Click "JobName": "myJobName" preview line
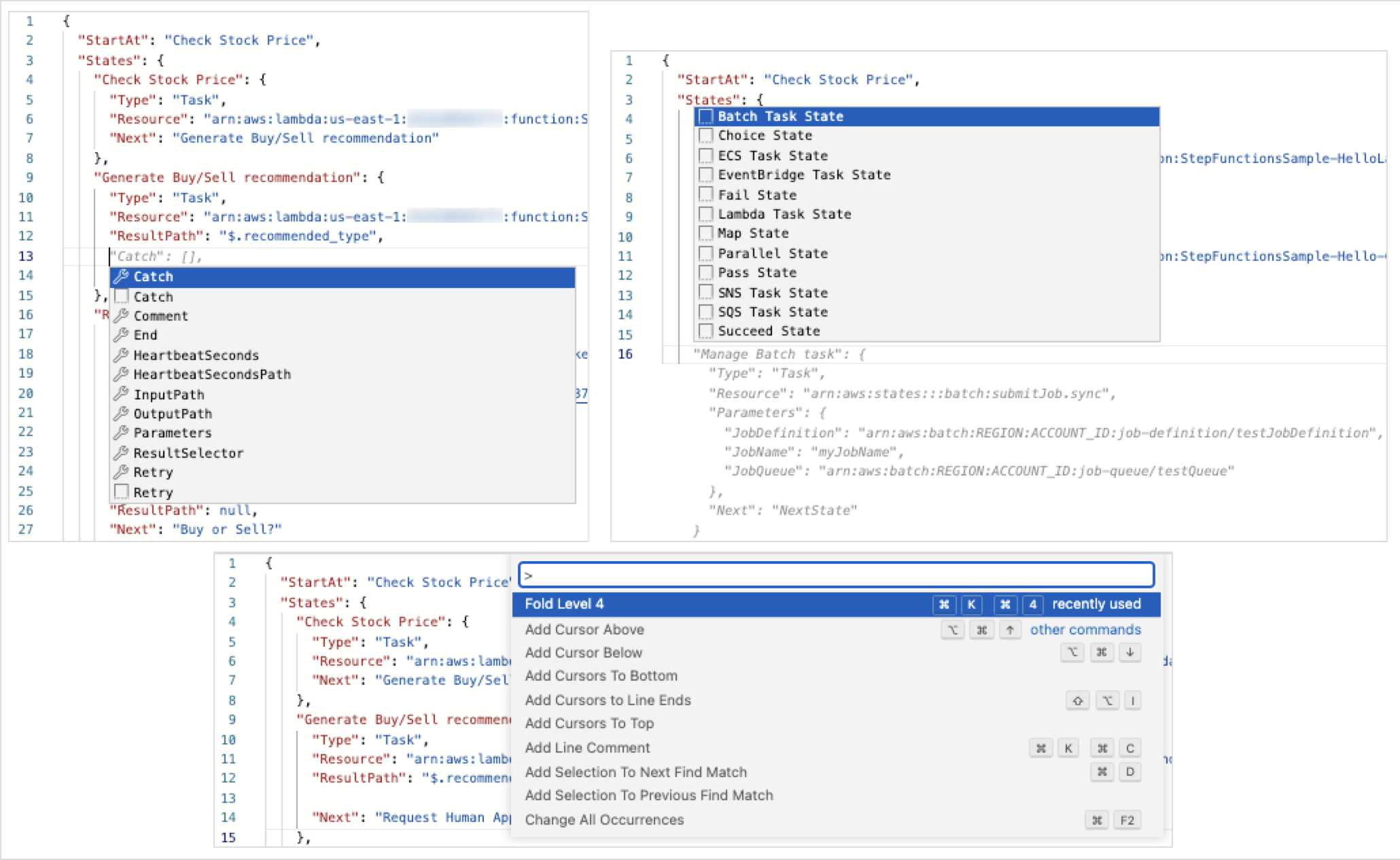 813,452
